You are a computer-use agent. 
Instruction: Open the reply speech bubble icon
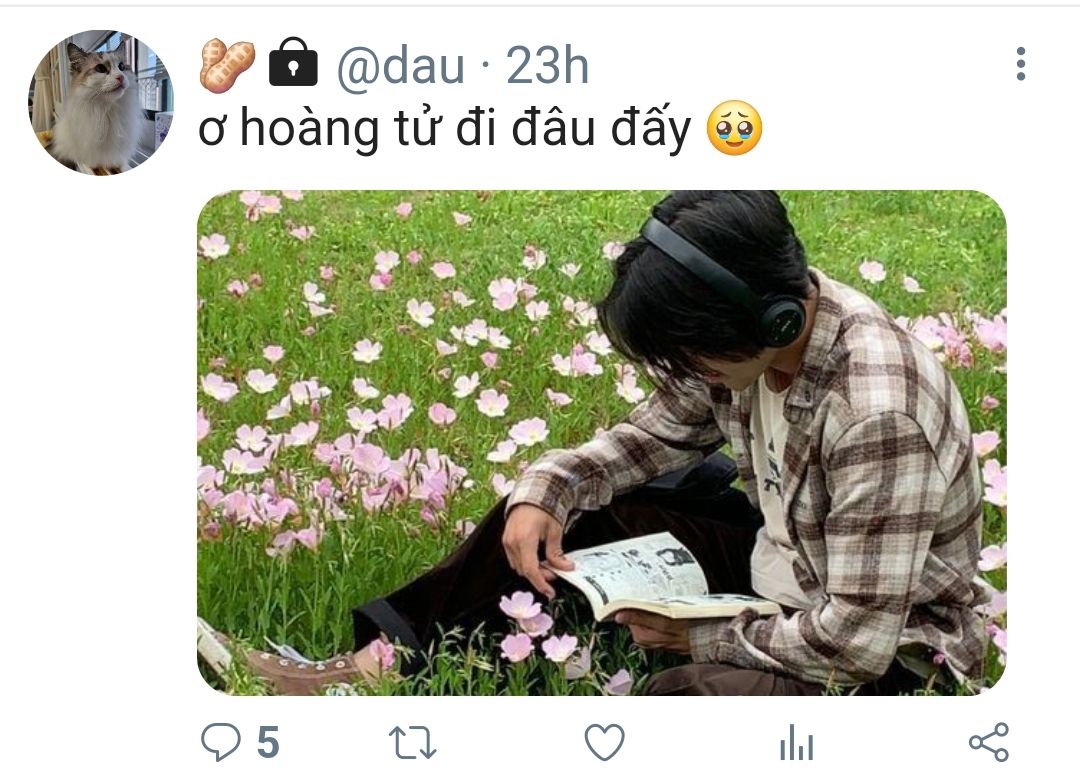220,742
